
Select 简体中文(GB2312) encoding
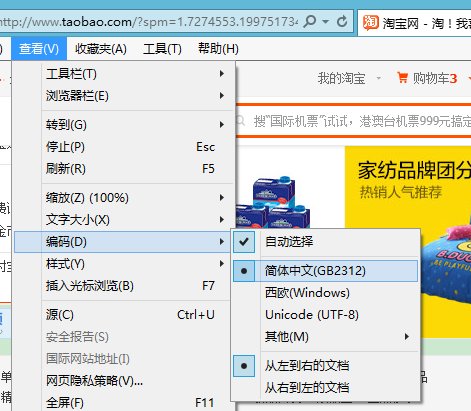pyautogui.click(x=325, y=271)
